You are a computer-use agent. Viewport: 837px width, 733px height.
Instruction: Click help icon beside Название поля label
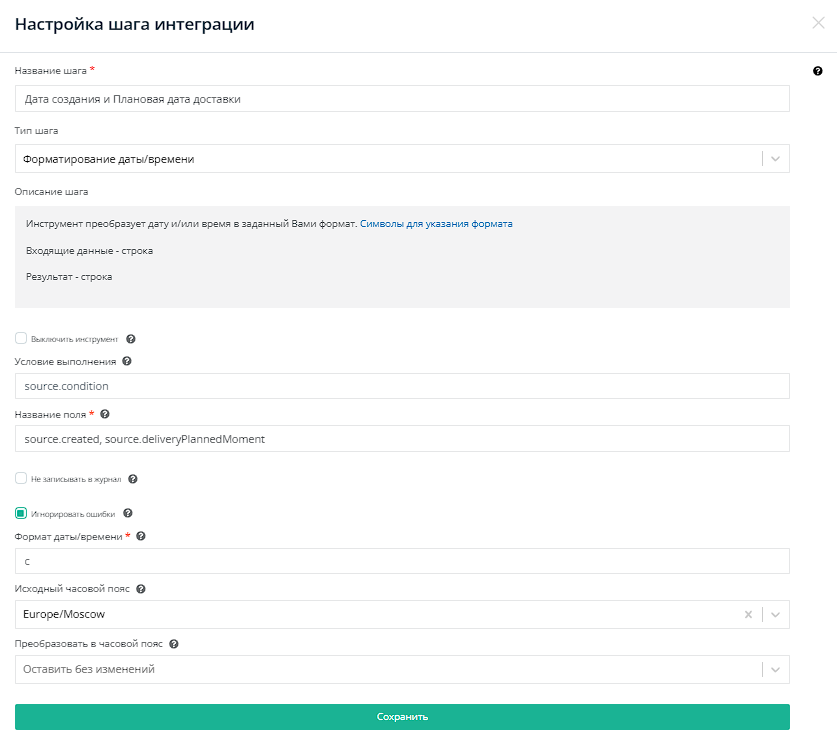[x=105, y=413]
